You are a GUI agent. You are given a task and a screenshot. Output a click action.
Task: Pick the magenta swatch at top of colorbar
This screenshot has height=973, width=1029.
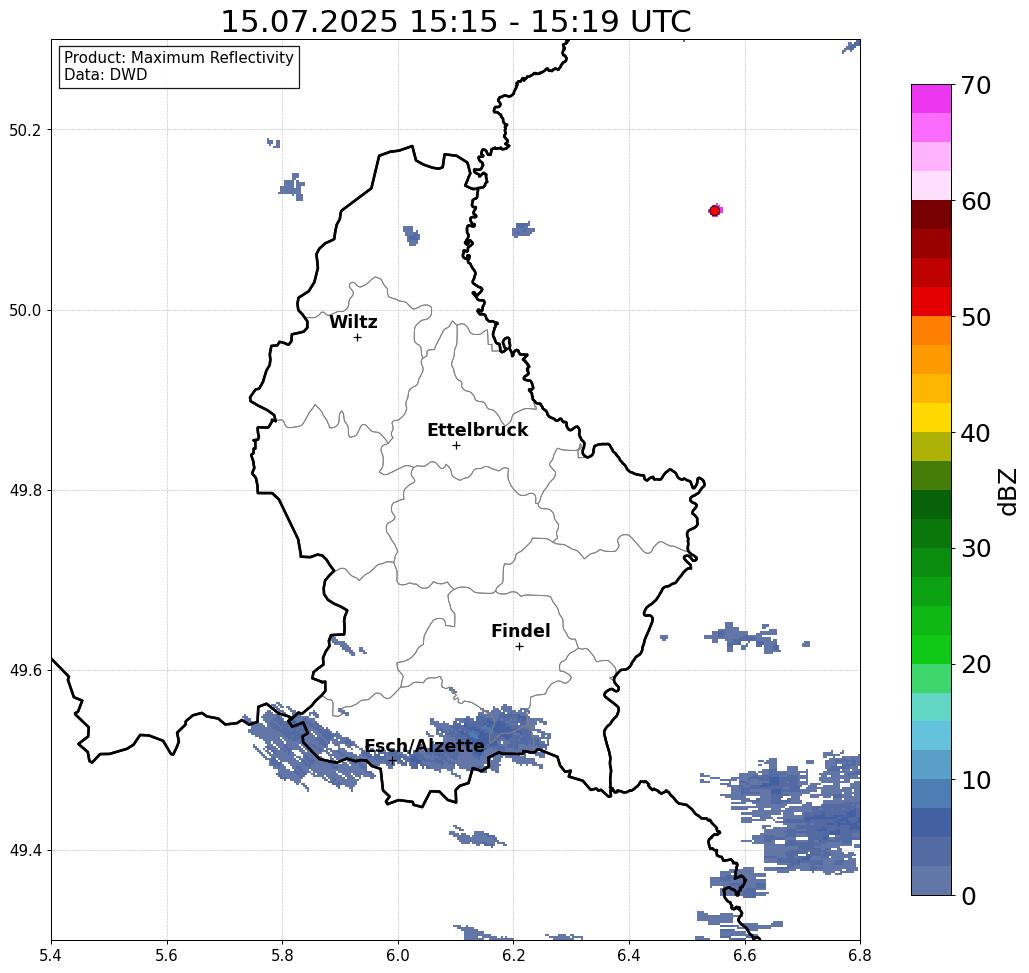coord(931,99)
